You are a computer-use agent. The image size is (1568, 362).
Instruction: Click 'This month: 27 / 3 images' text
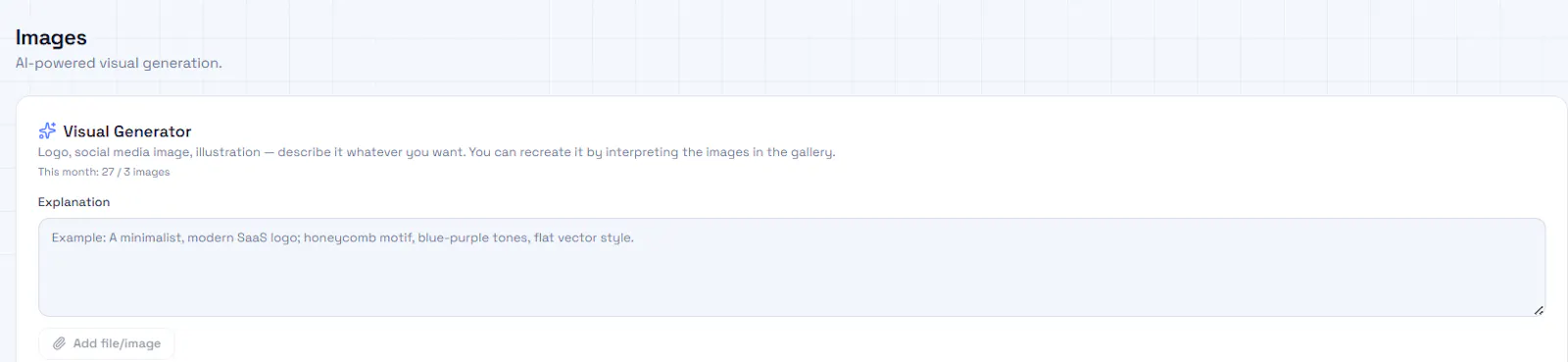tap(104, 172)
